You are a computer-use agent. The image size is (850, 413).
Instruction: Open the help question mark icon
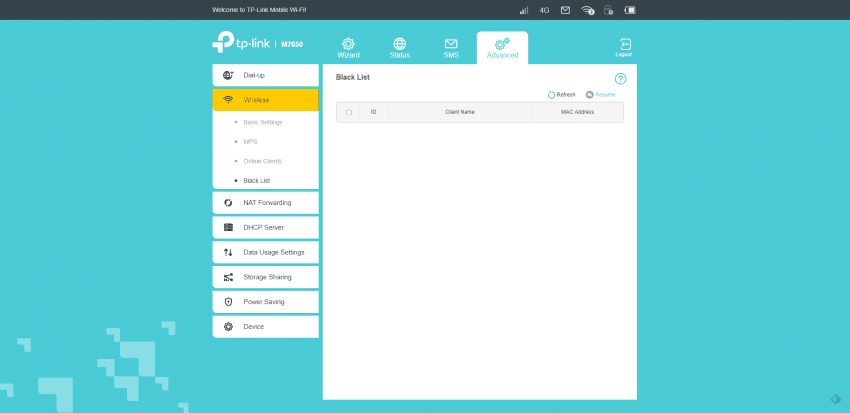[620, 78]
